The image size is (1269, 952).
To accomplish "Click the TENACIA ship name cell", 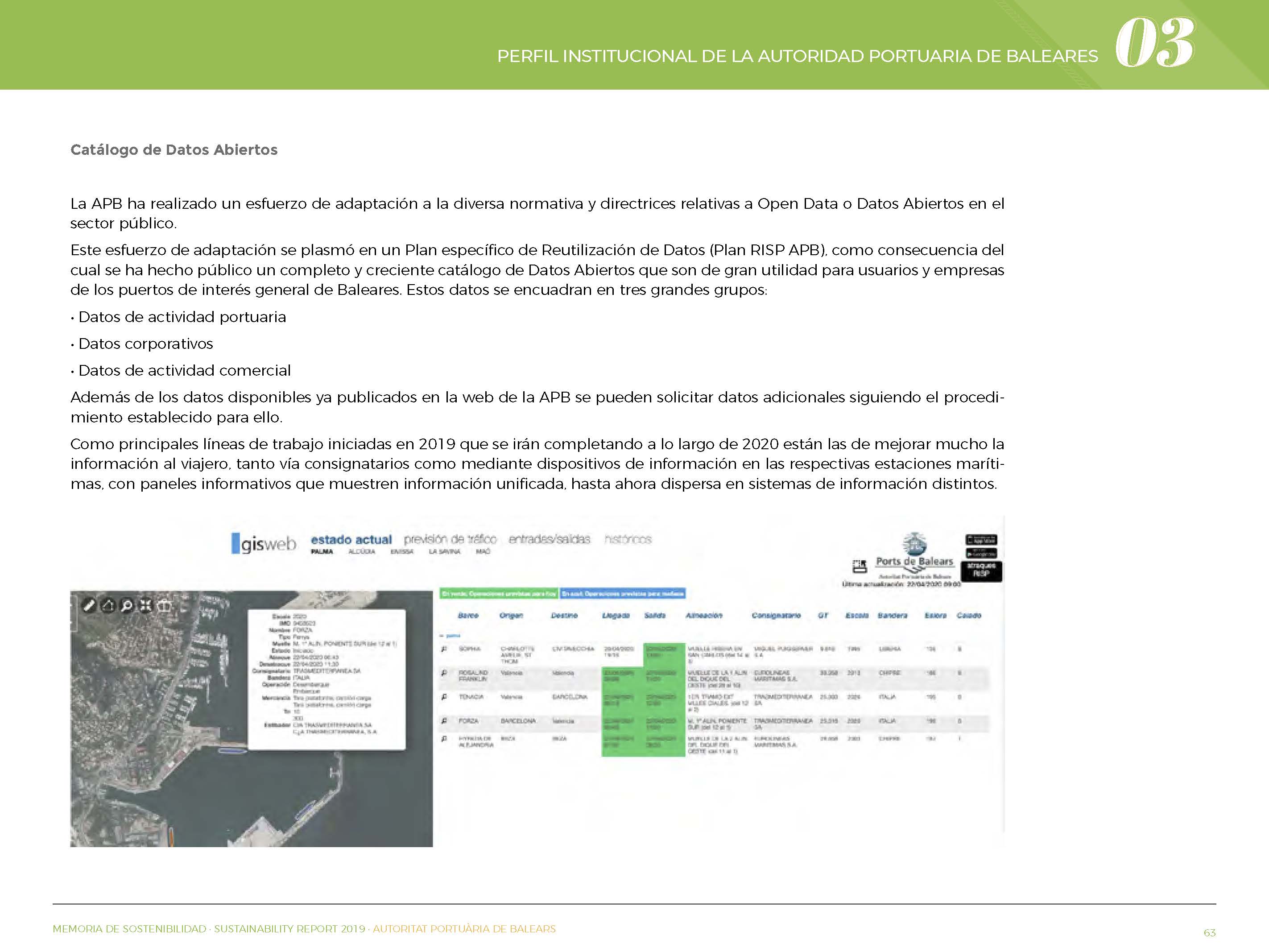I will click(471, 697).
